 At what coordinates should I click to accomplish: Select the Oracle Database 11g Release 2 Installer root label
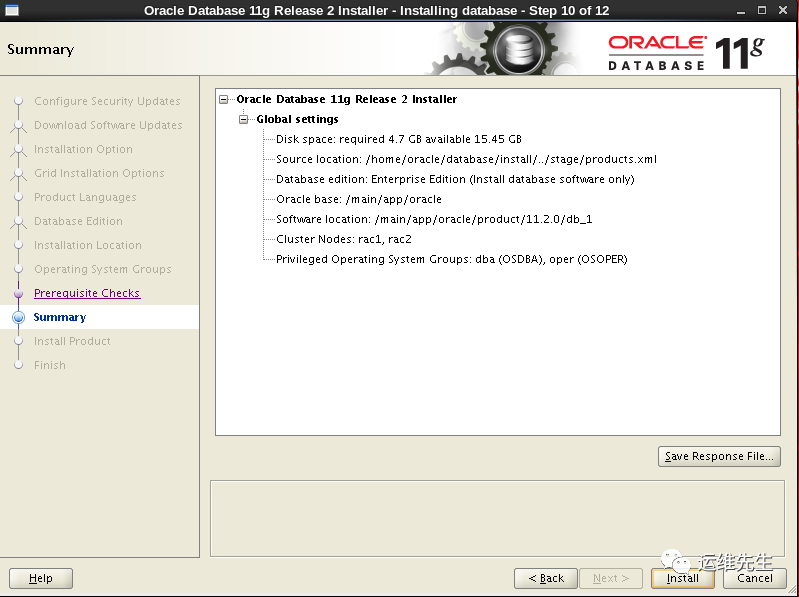pyautogui.click(x=347, y=99)
